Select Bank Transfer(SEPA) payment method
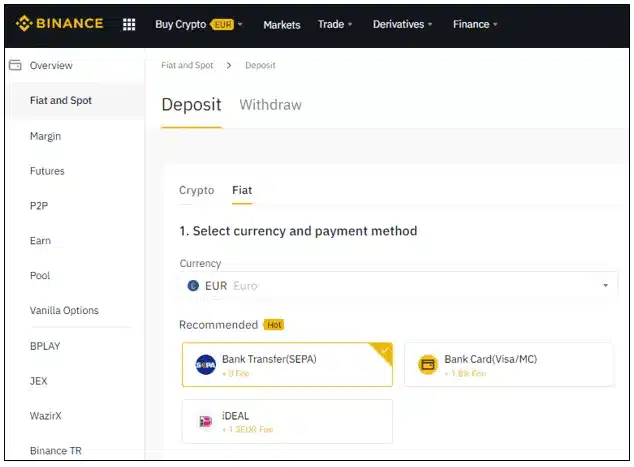The height and width of the screenshot is (467, 634). point(287,365)
